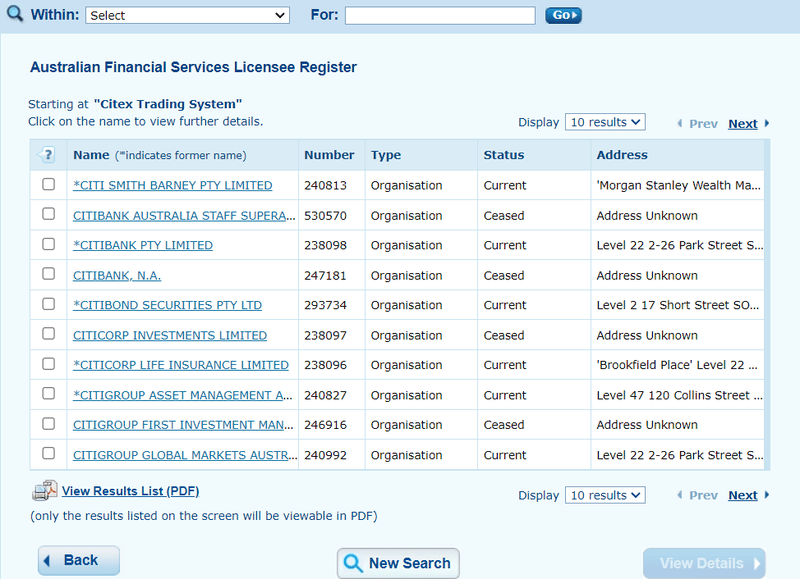The width and height of the screenshot is (800, 579).
Task: Click address 'Morgan Stanley Wealth Ma...
Action: [678, 185]
